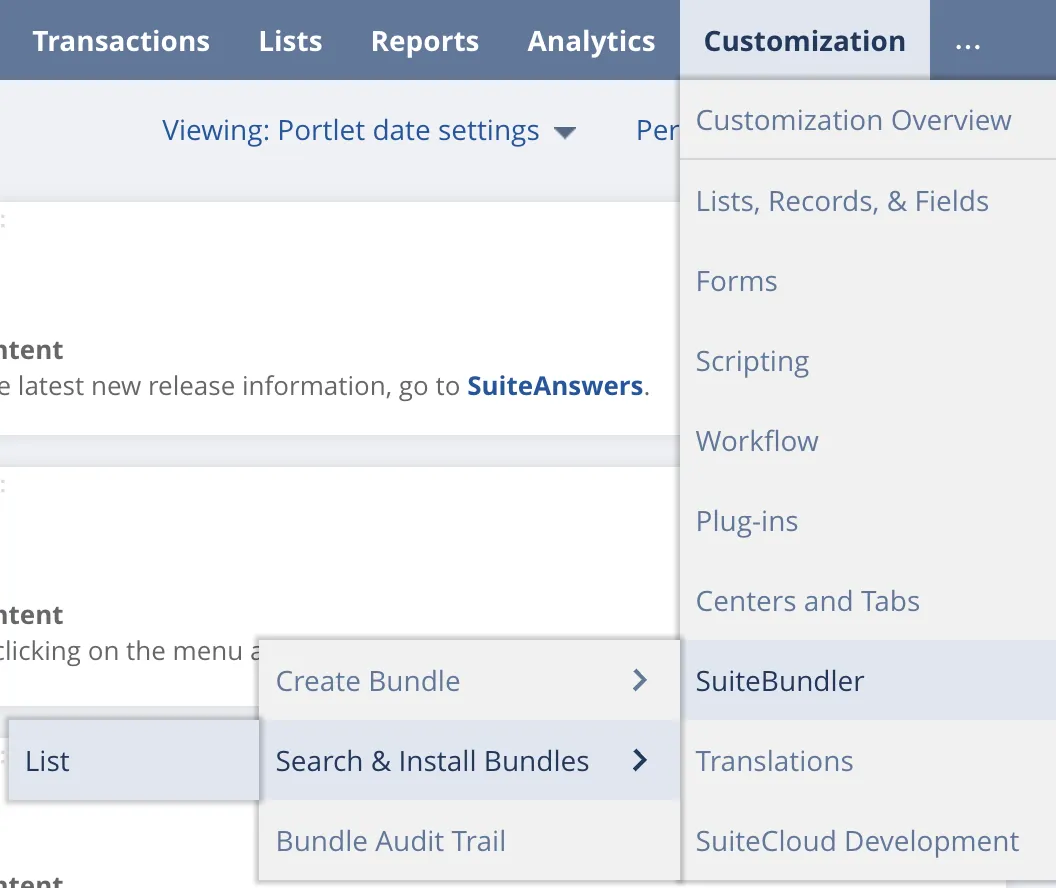Choose Search & Install Bundles

(x=469, y=761)
